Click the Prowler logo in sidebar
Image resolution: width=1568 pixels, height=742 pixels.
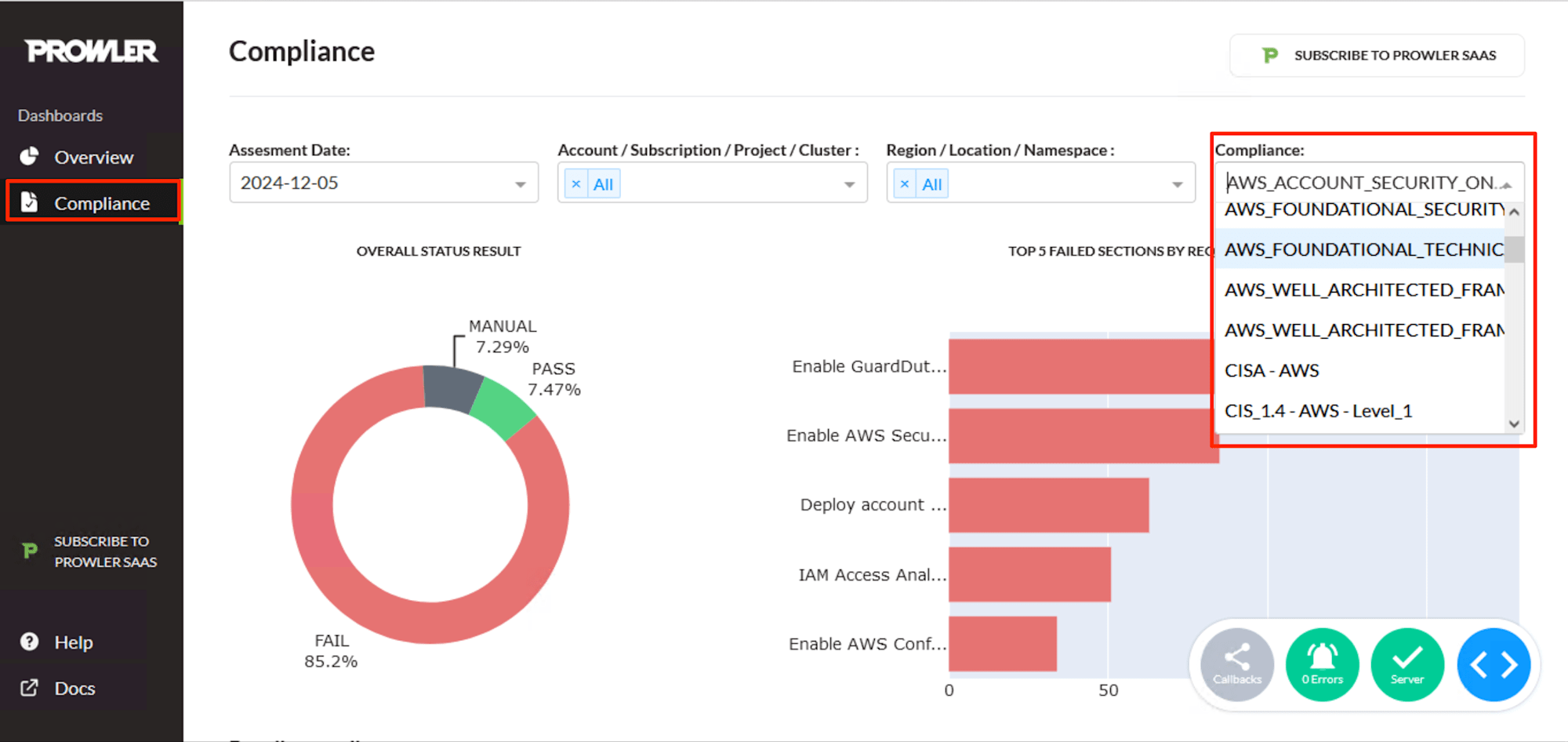[x=92, y=51]
